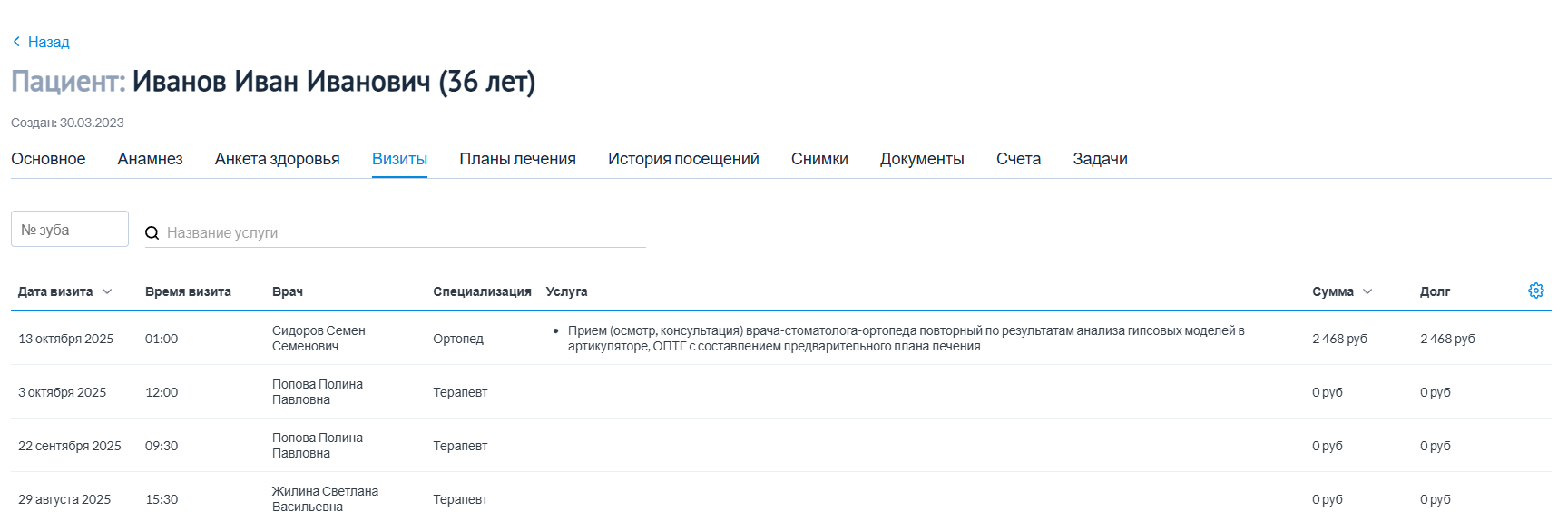The width and height of the screenshot is (1568, 522).
Task: Click the Создан: 30.03.2023 text
Action: 67,123
